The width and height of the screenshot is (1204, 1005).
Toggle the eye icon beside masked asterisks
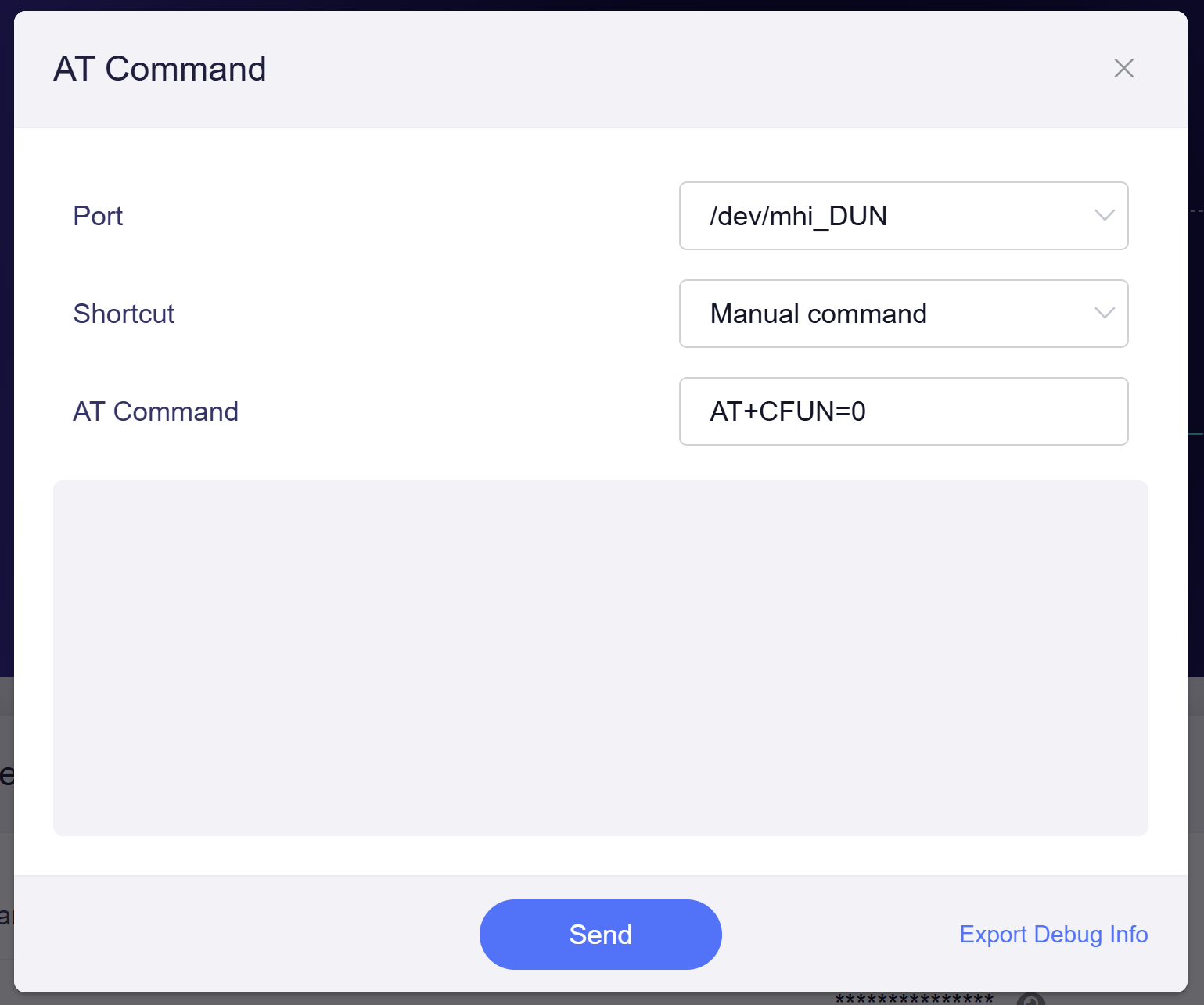[x=1031, y=1000]
